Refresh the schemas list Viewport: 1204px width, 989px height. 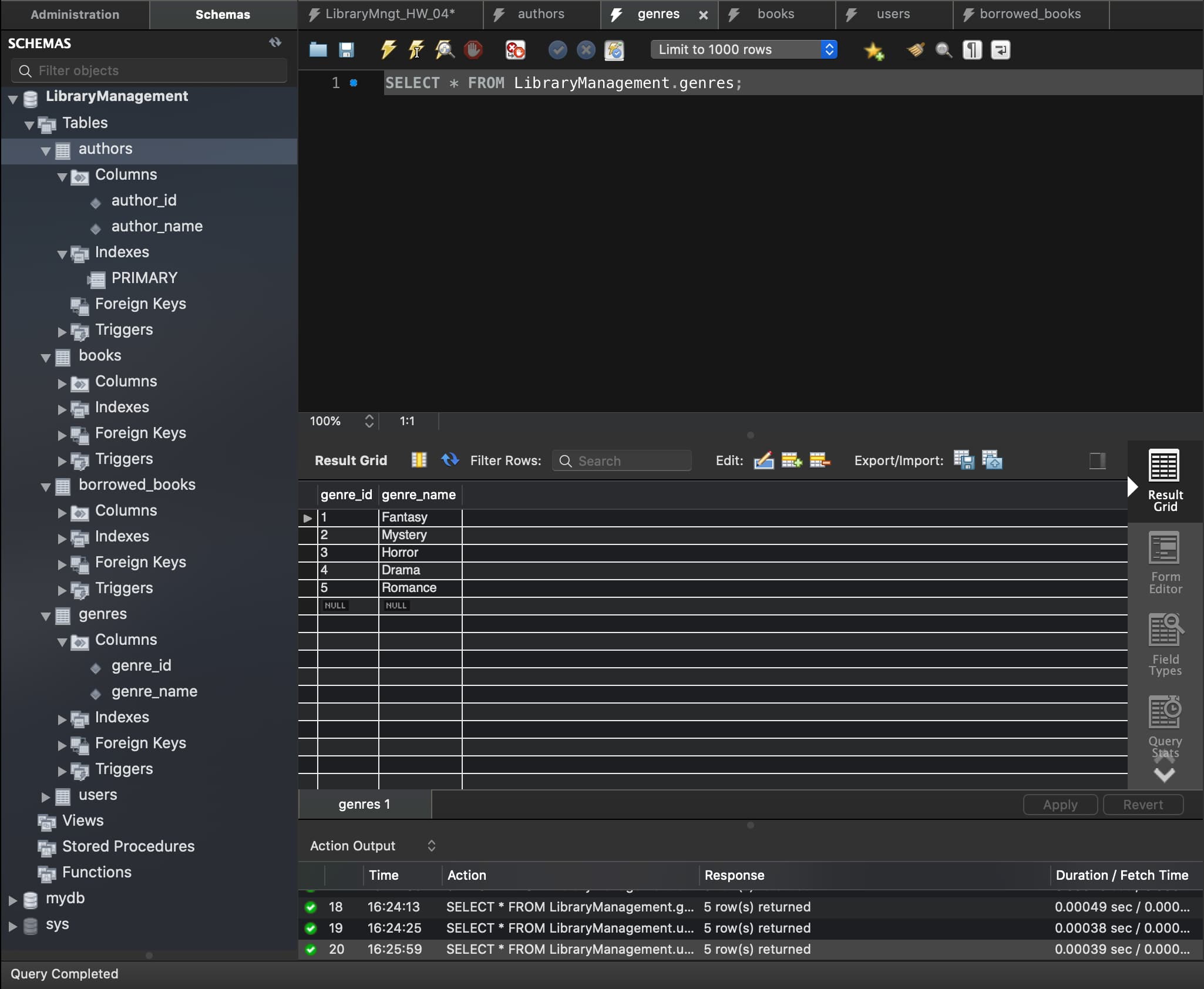point(275,42)
